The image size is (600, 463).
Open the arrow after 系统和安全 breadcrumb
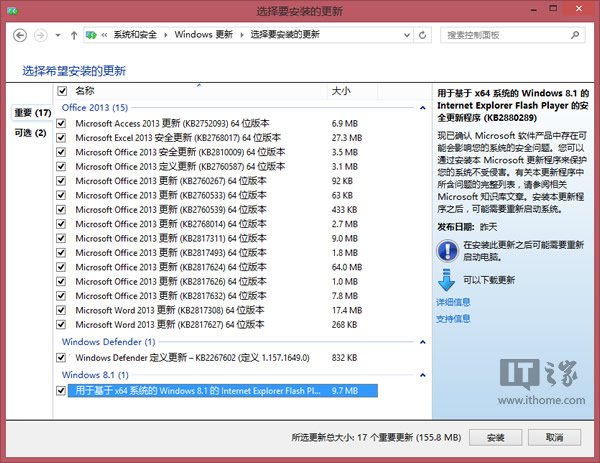click(x=166, y=35)
